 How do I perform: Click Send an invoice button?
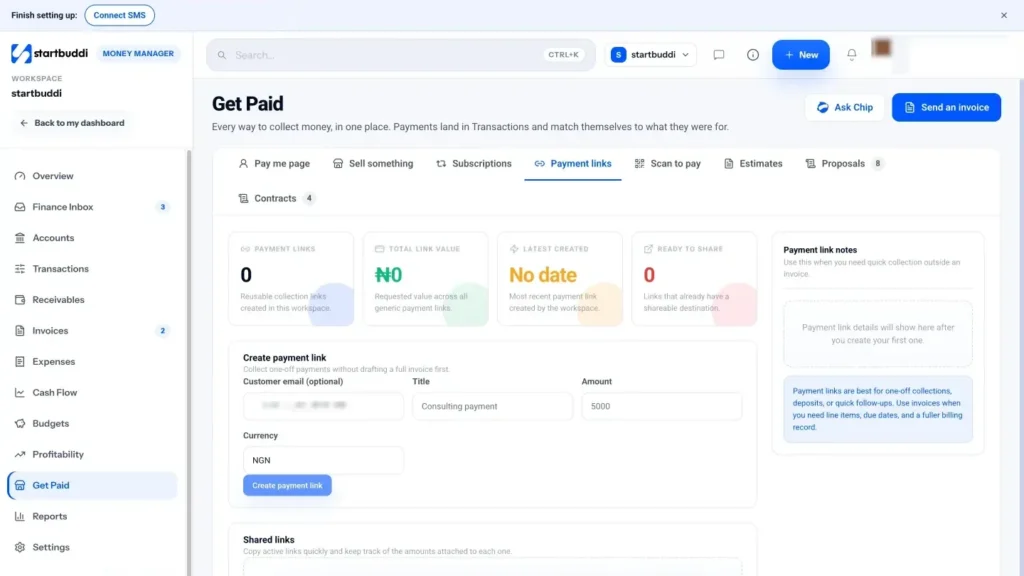pos(946,107)
